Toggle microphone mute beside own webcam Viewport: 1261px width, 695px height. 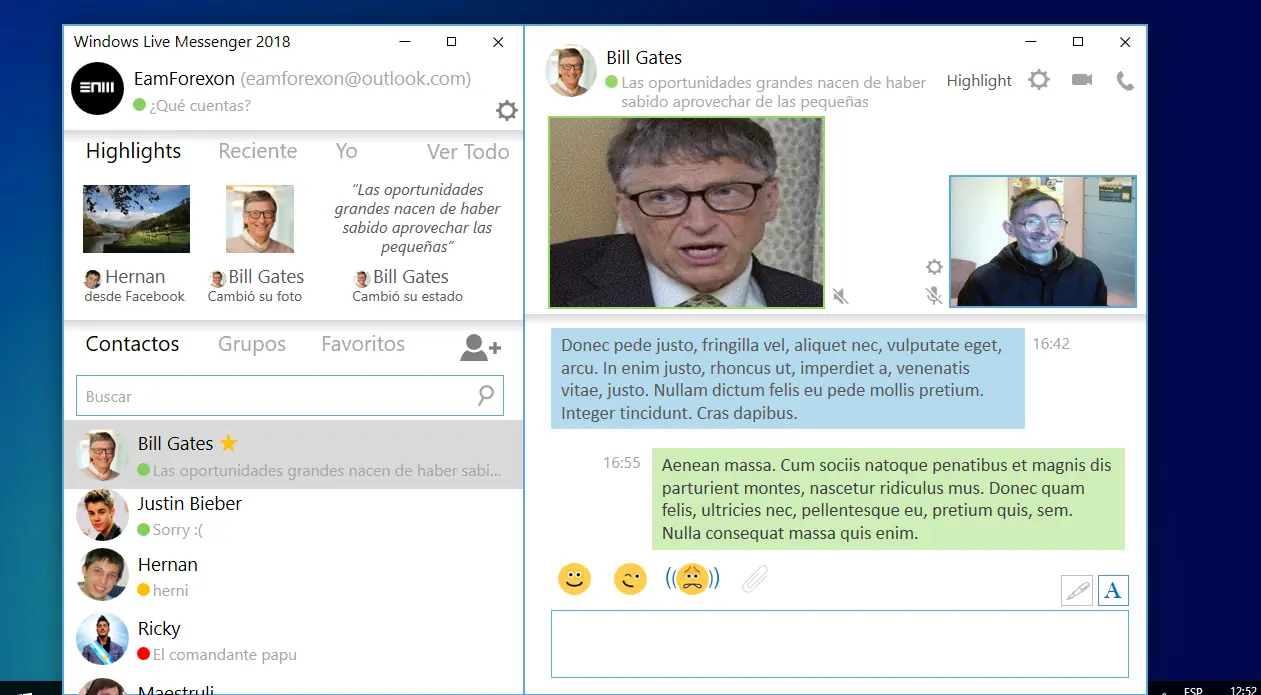click(x=934, y=295)
